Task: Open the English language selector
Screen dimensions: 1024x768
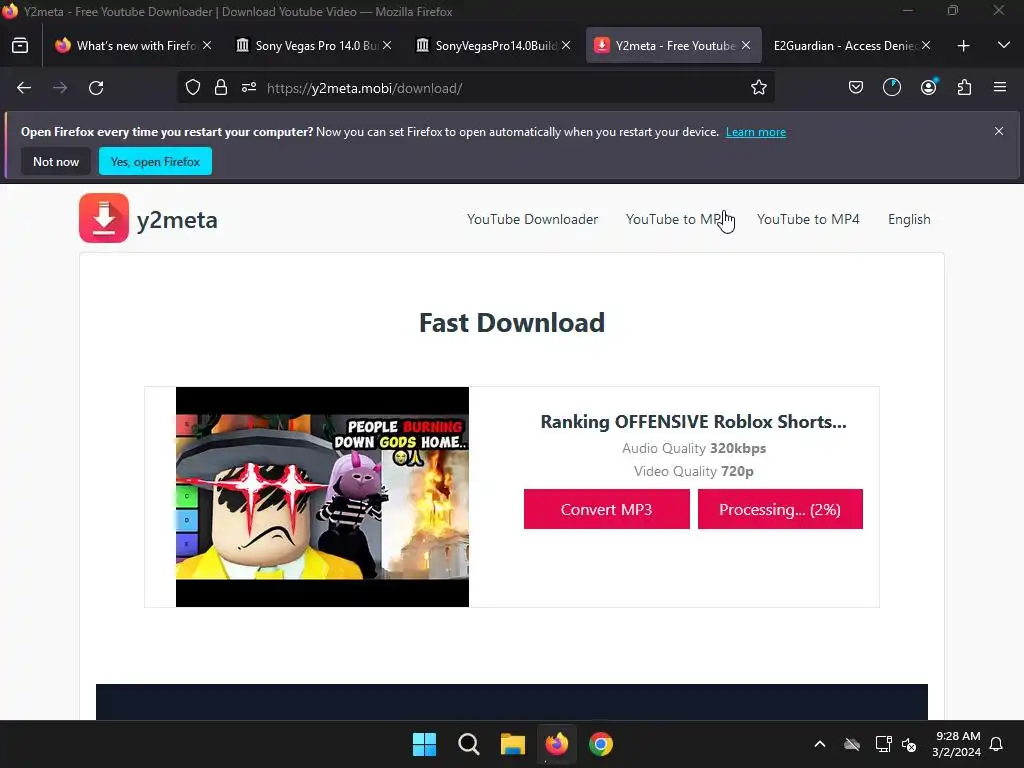Action: click(909, 219)
